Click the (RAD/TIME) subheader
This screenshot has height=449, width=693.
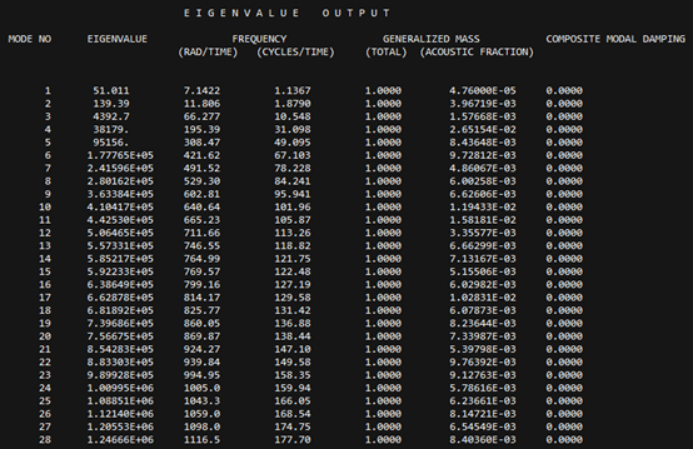(208, 52)
